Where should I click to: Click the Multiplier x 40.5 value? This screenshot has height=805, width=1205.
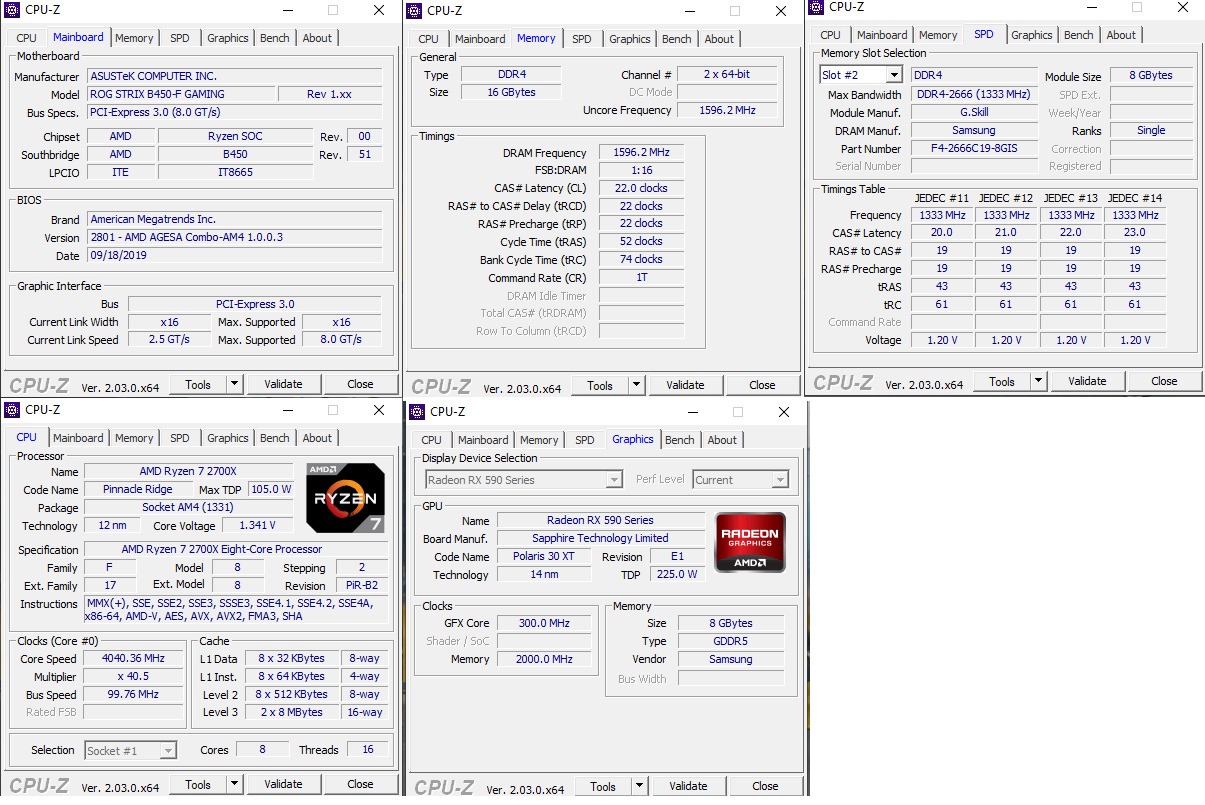click(134, 677)
